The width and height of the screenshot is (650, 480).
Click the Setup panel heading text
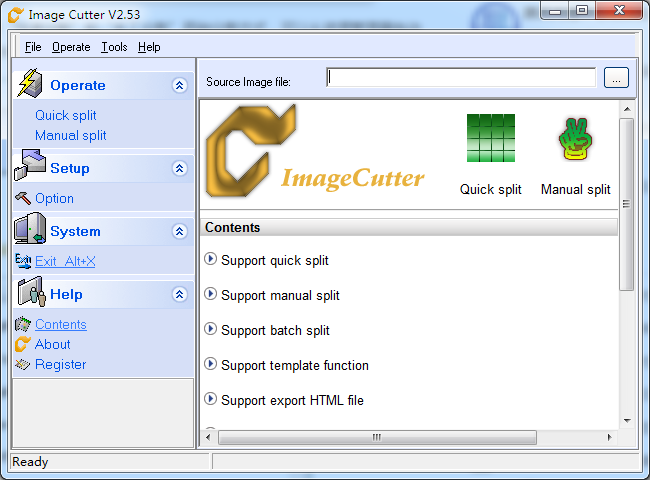[70, 169]
